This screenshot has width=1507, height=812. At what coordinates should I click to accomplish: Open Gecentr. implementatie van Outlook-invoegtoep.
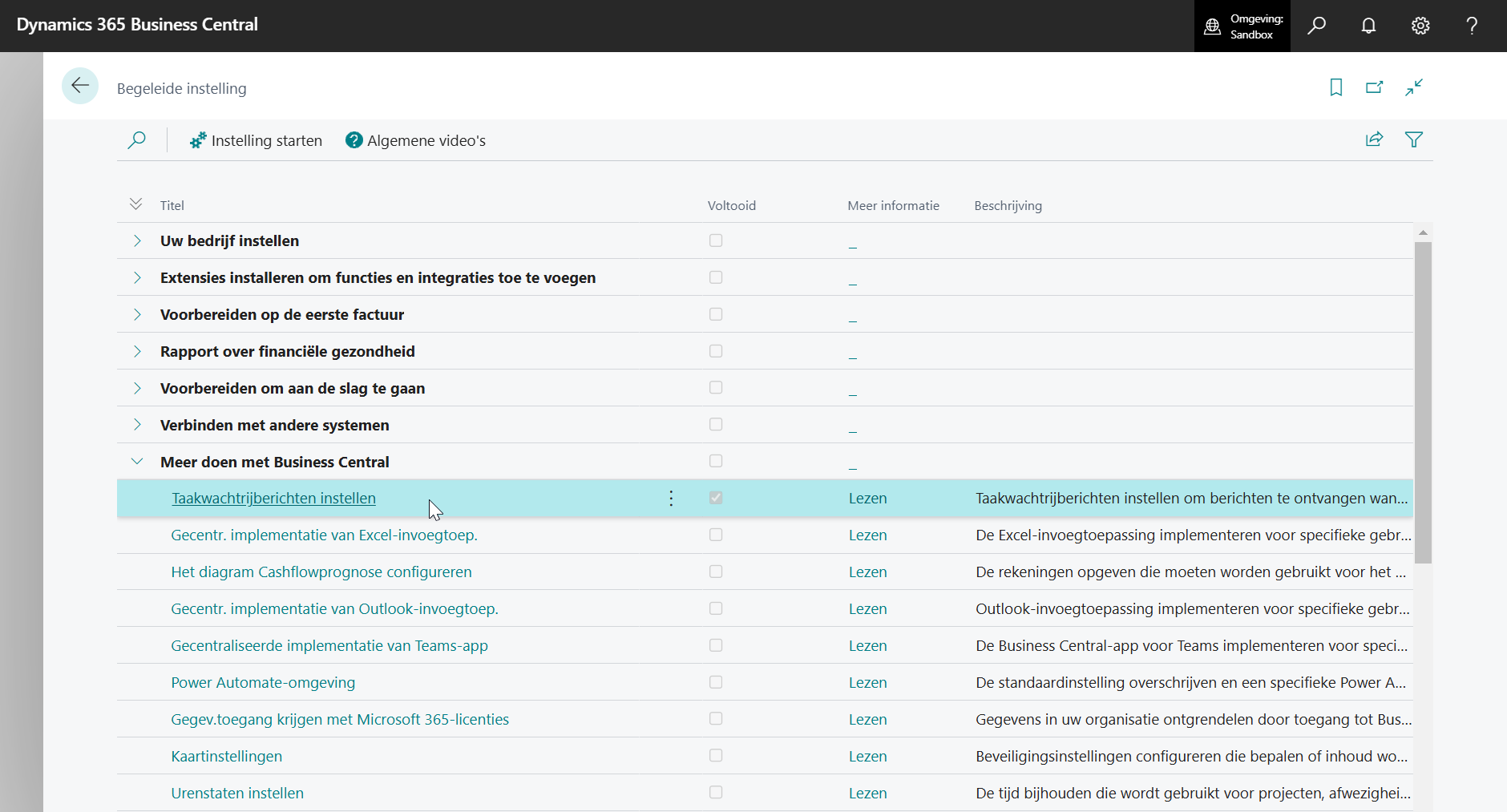334,609
